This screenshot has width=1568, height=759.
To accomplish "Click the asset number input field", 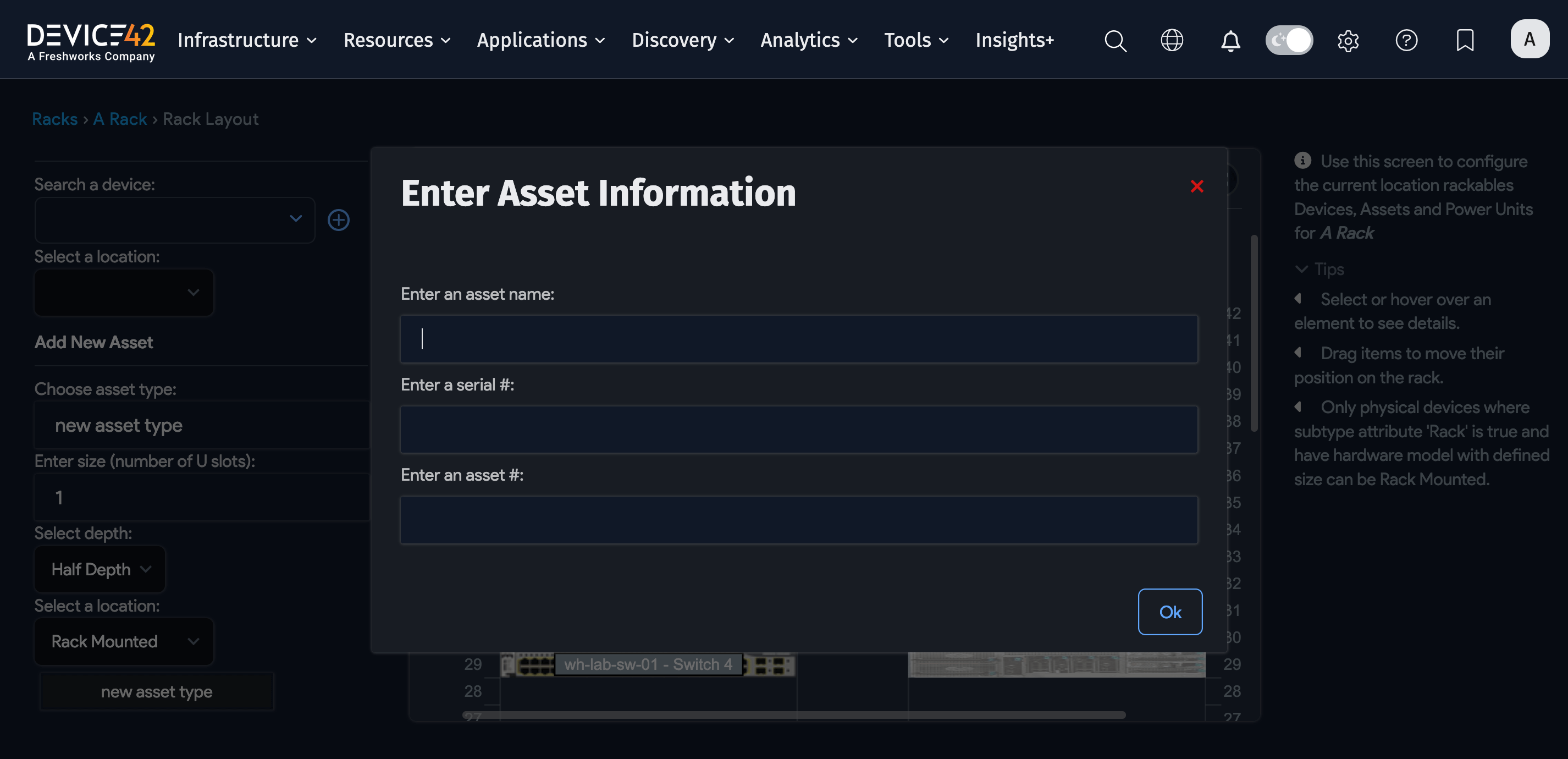I will point(799,520).
